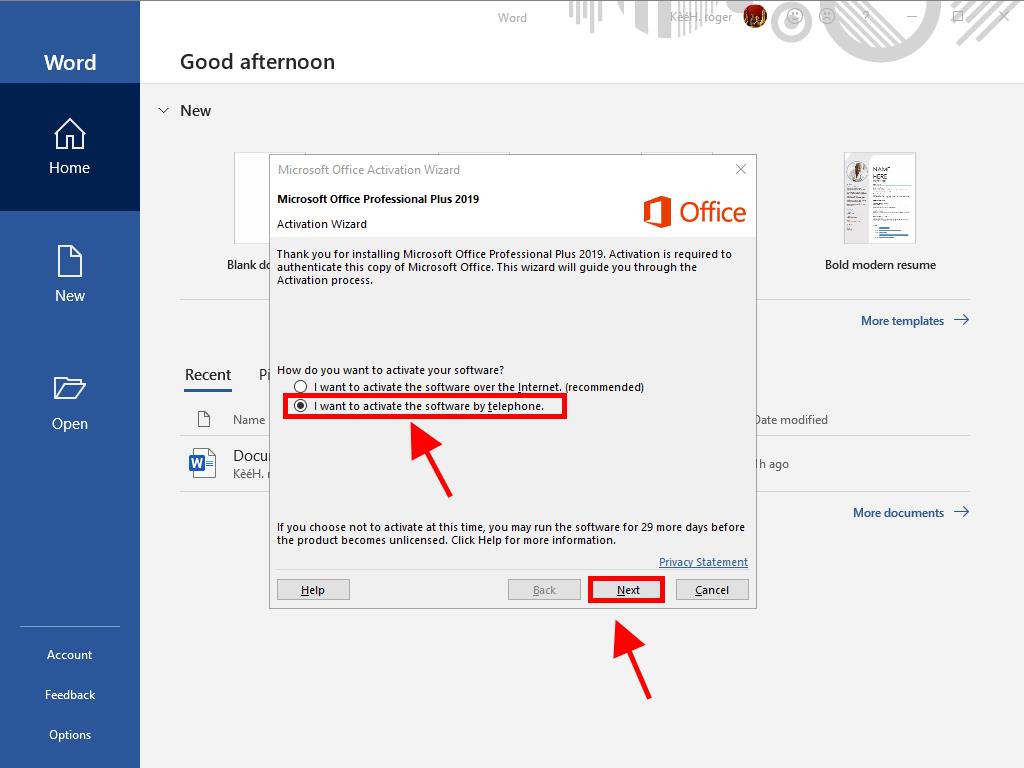Switch to the Recent tab
The width and height of the screenshot is (1024, 768).
(x=208, y=375)
